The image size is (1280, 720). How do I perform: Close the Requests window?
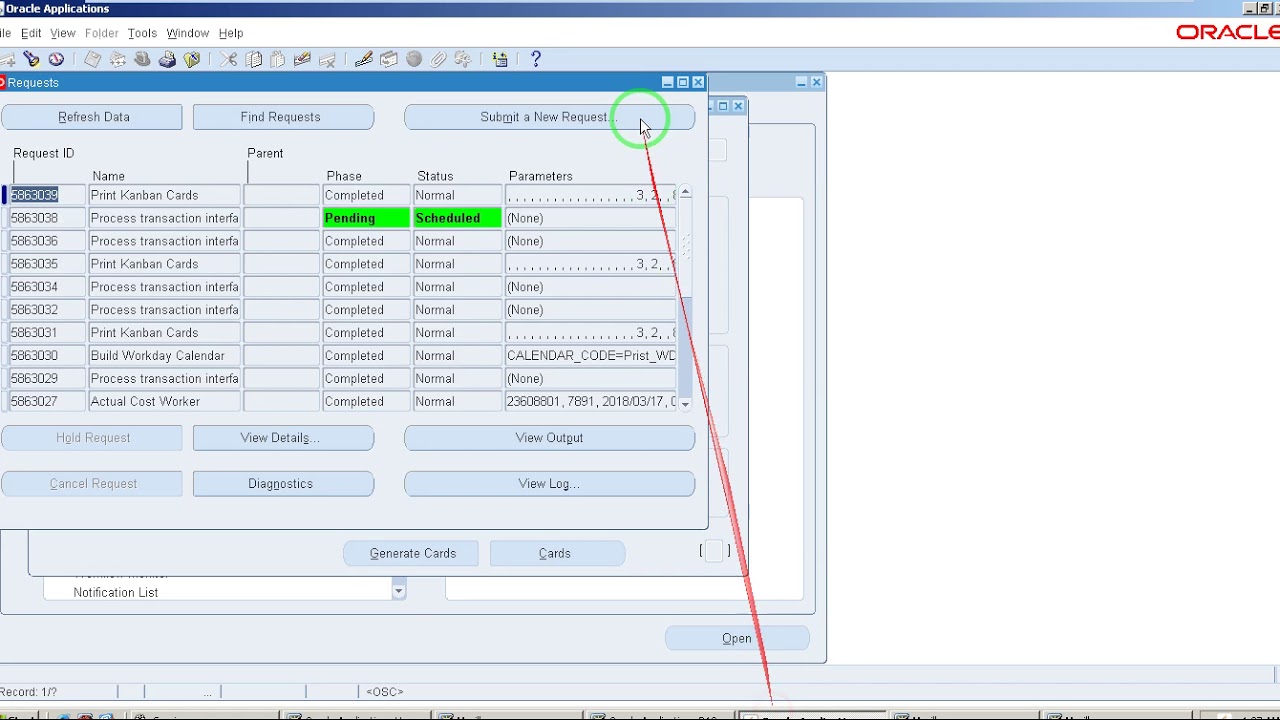[x=698, y=83]
